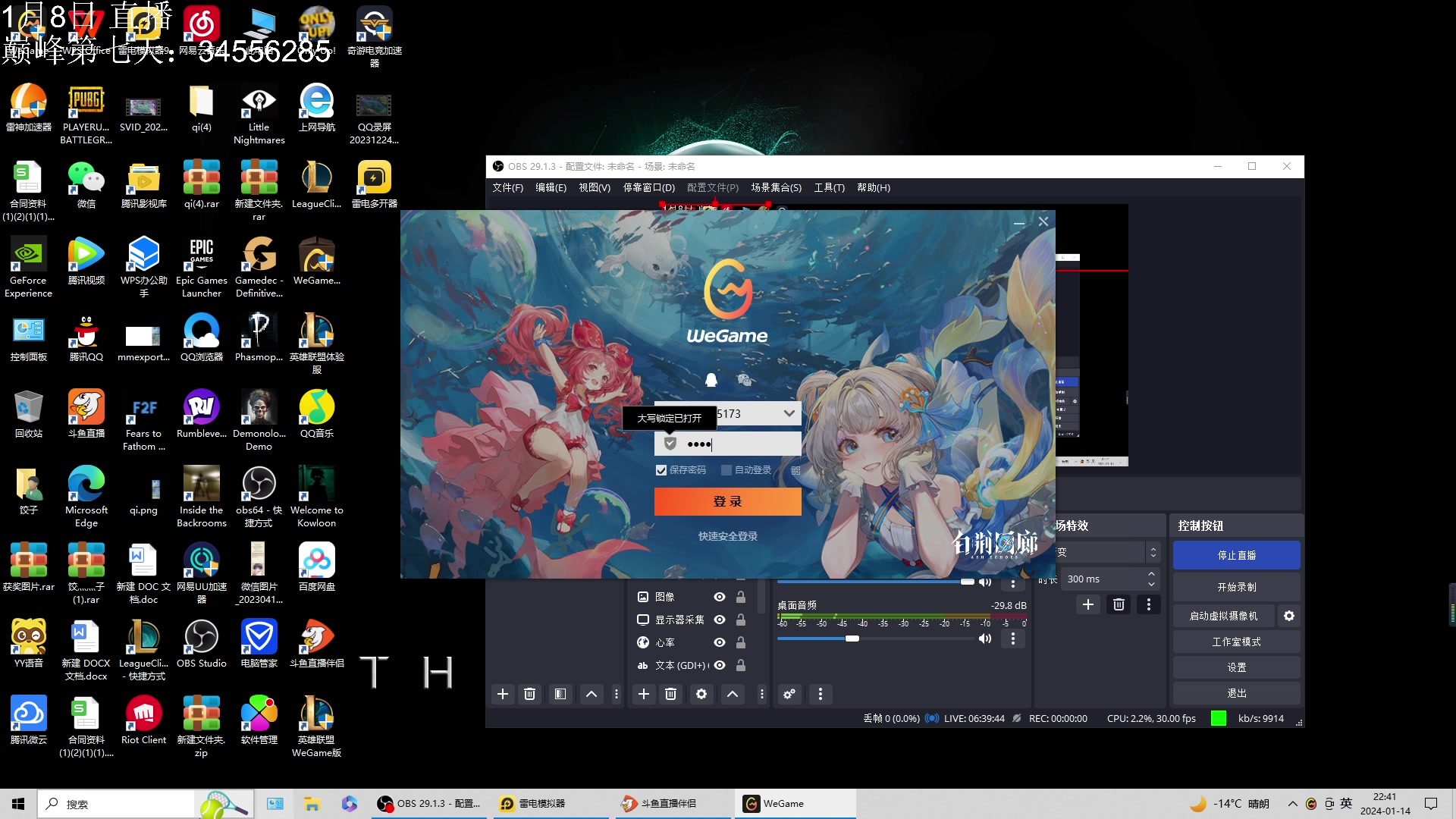Viewport: 1456px width, 819px height.
Task: Remove scene with trash icon
Action: [530, 694]
